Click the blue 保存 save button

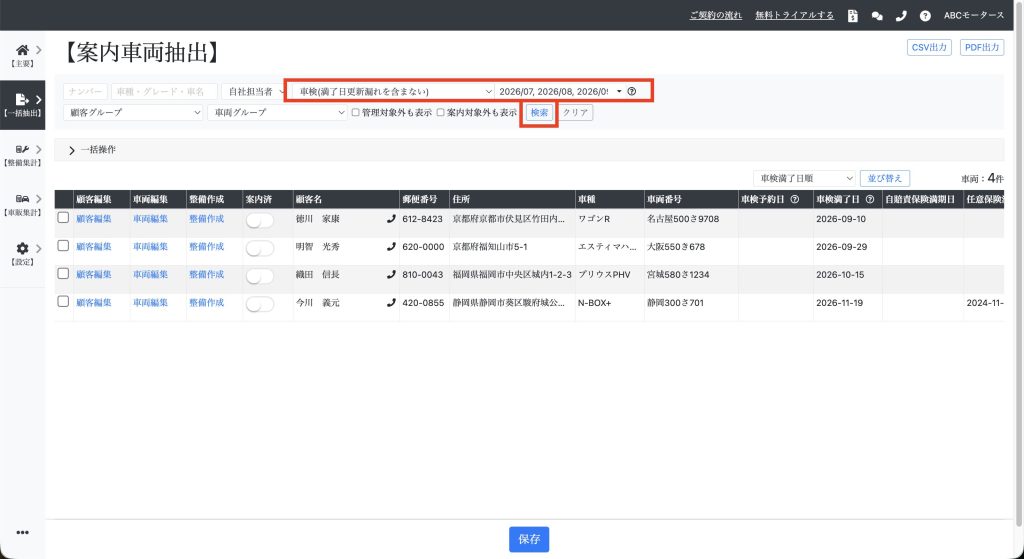point(529,539)
